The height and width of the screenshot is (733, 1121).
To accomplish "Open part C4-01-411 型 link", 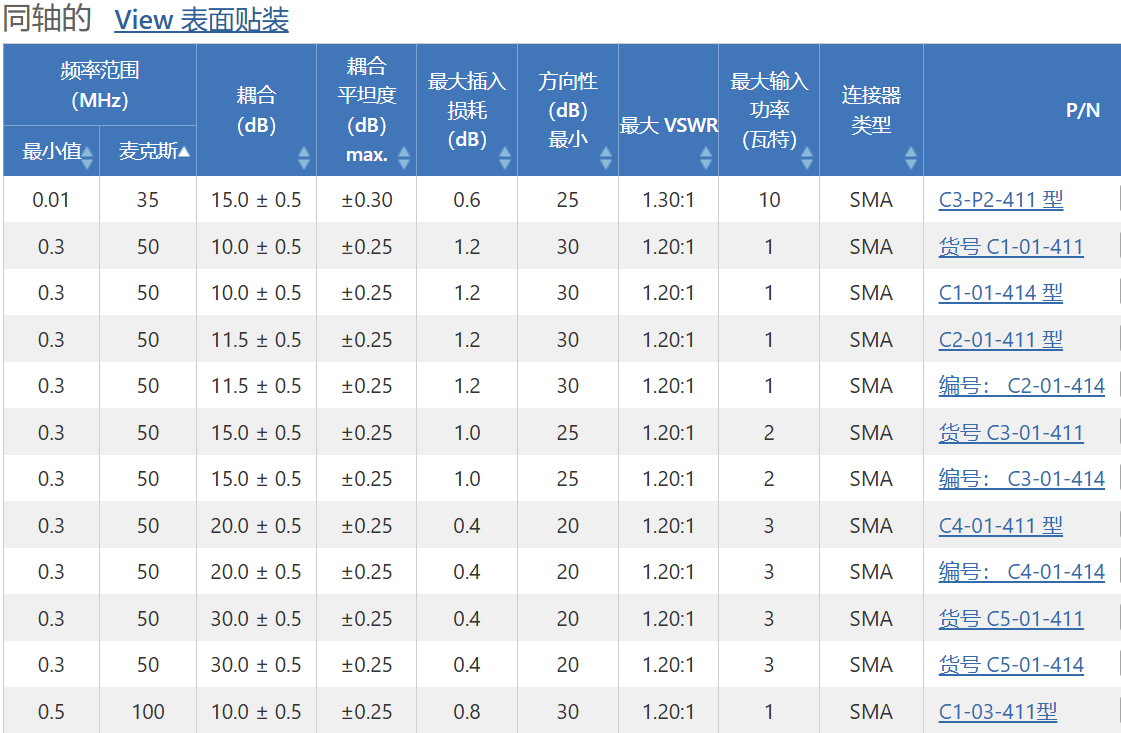I will pyautogui.click(x=1000, y=526).
